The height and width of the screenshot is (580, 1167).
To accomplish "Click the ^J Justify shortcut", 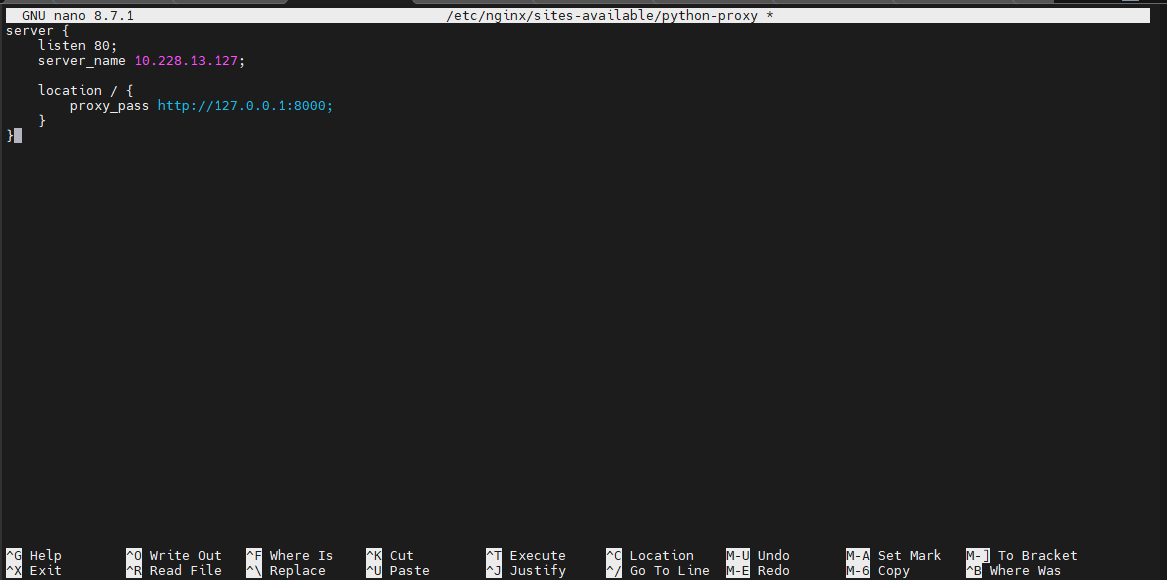I will [526, 571].
